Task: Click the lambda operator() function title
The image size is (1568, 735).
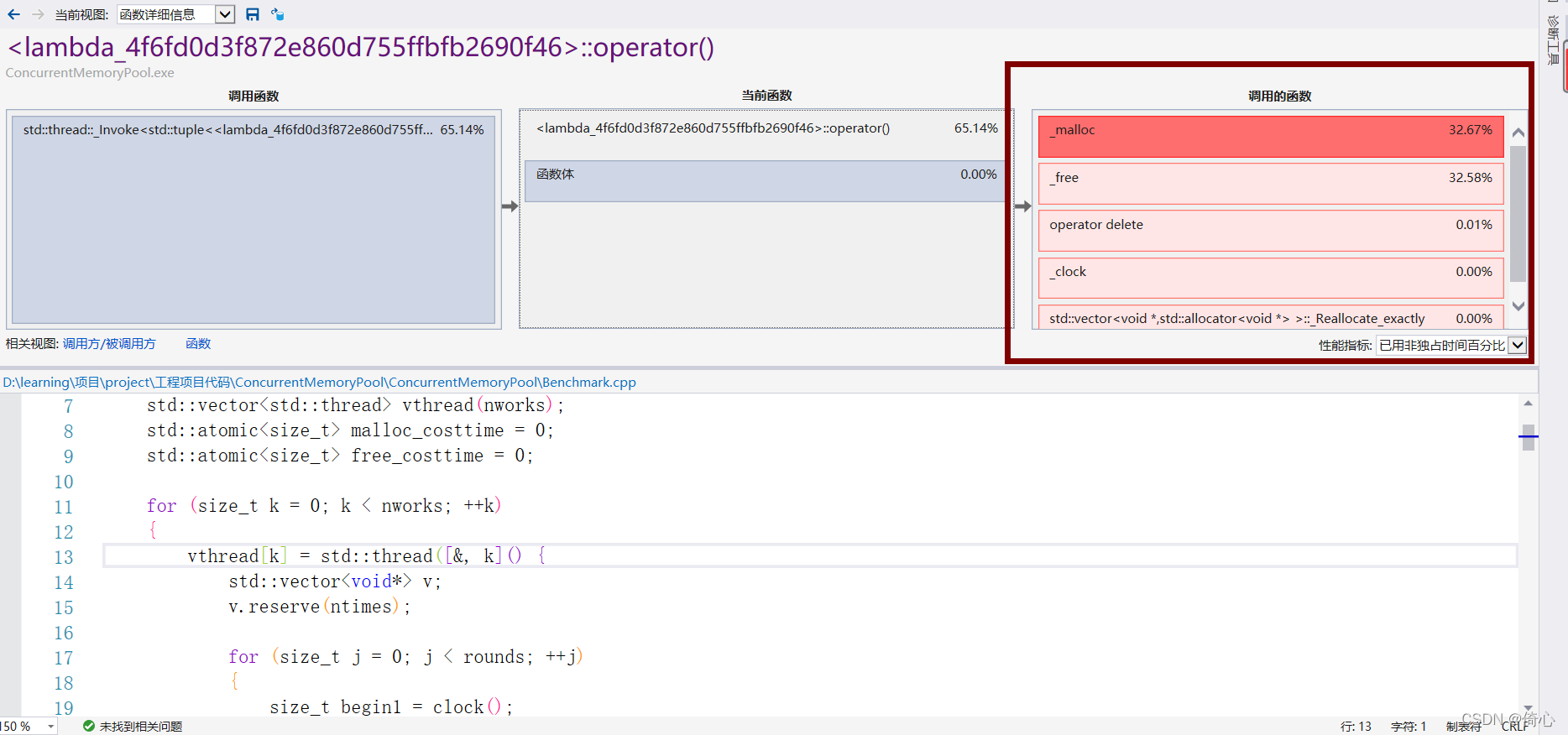Action: 361,48
